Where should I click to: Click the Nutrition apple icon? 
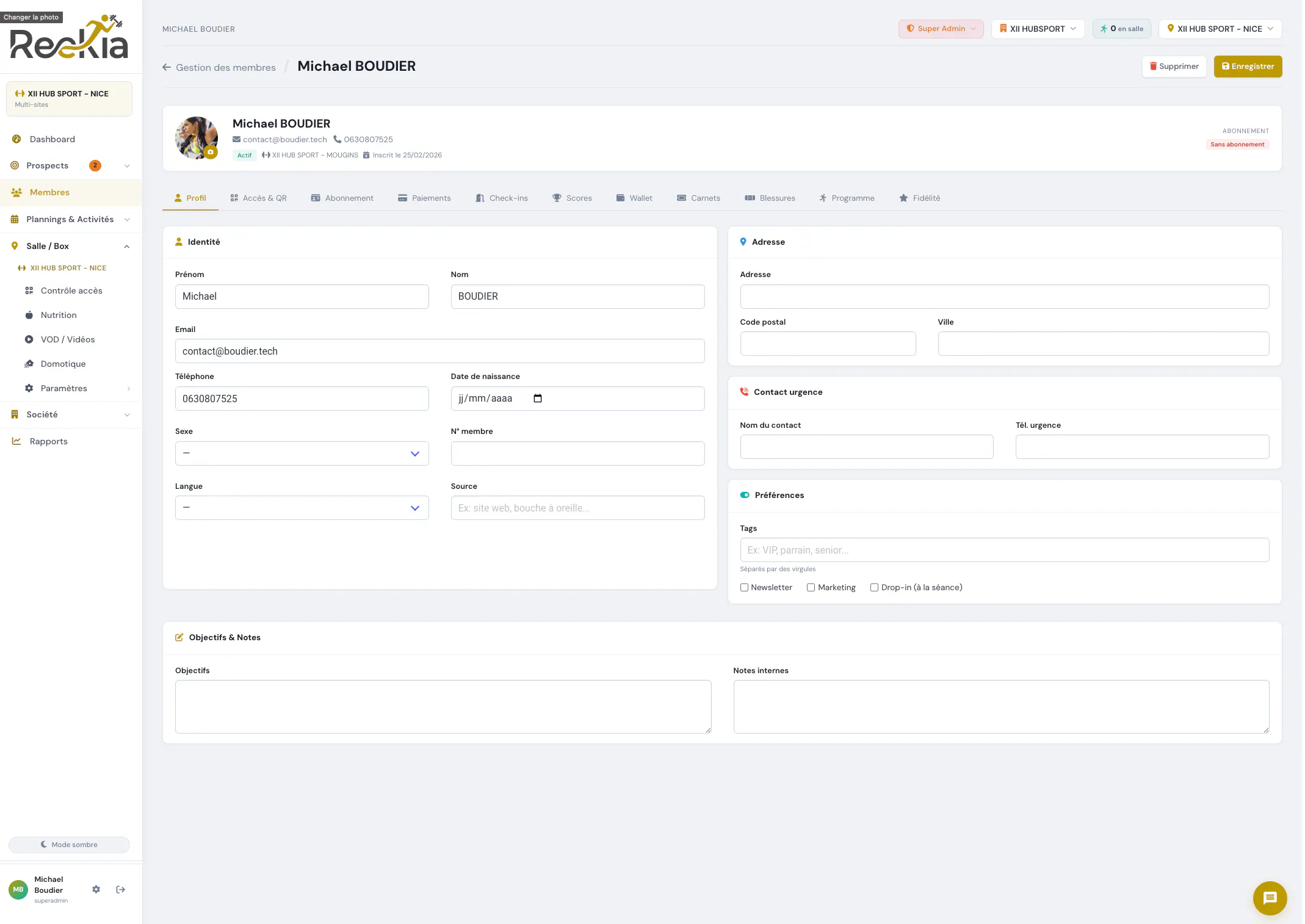pos(29,315)
